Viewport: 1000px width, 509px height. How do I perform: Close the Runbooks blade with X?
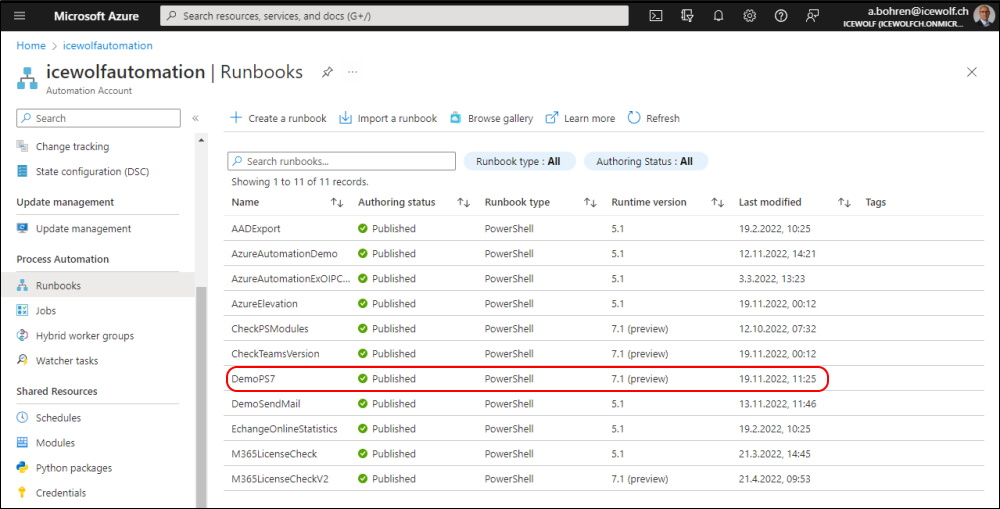[x=971, y=72]
